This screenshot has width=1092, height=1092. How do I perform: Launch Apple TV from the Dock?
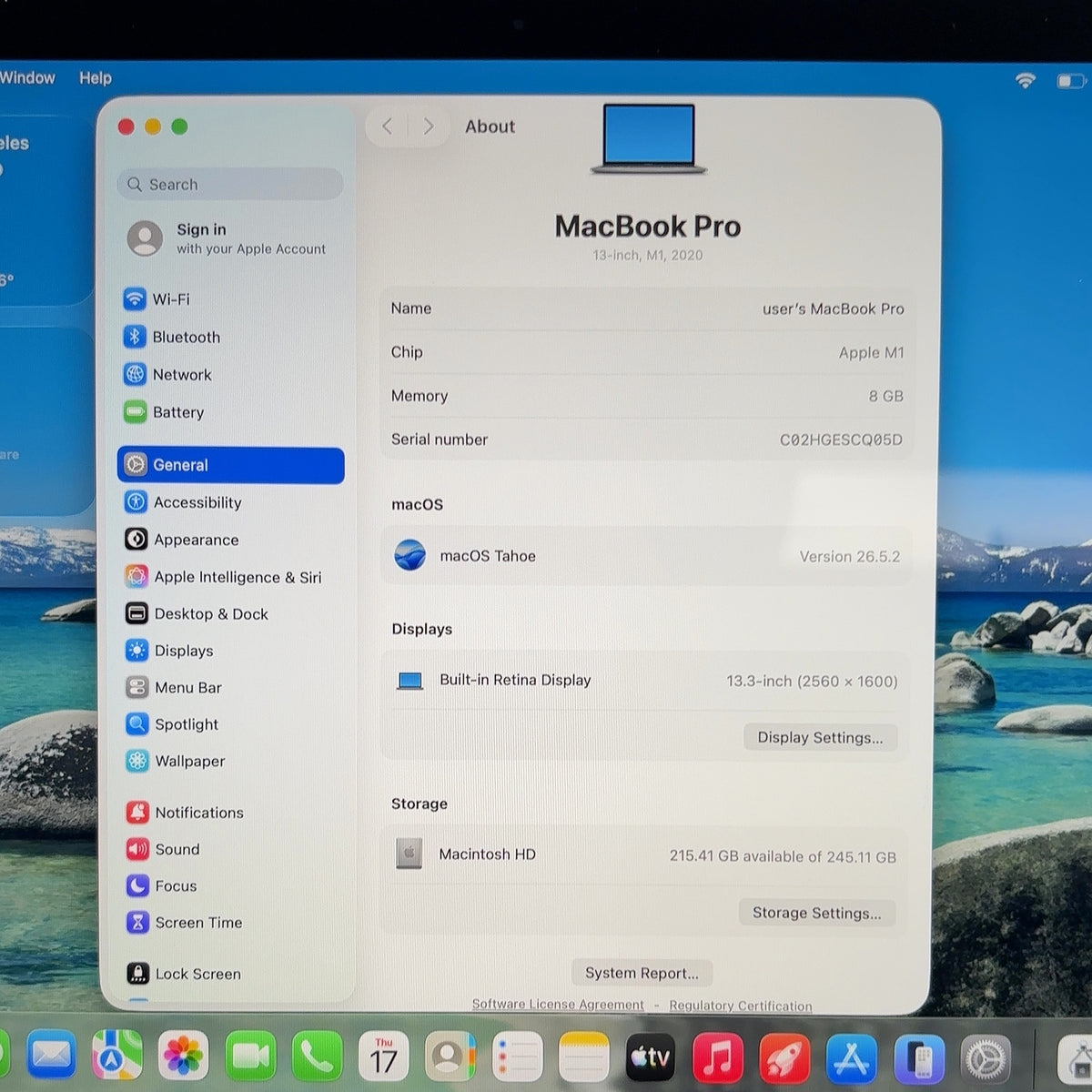651,1057
